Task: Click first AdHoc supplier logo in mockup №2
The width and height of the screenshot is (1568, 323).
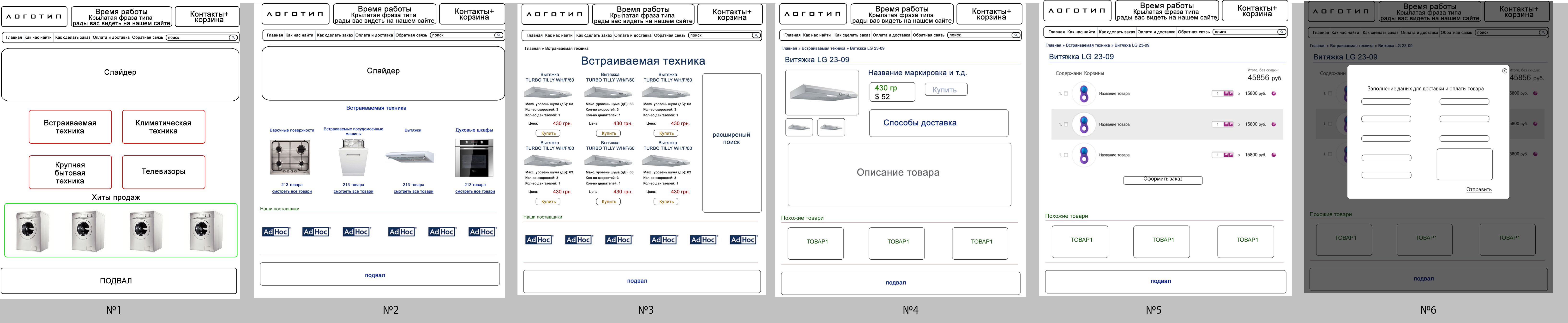Action: click(276, 232)
